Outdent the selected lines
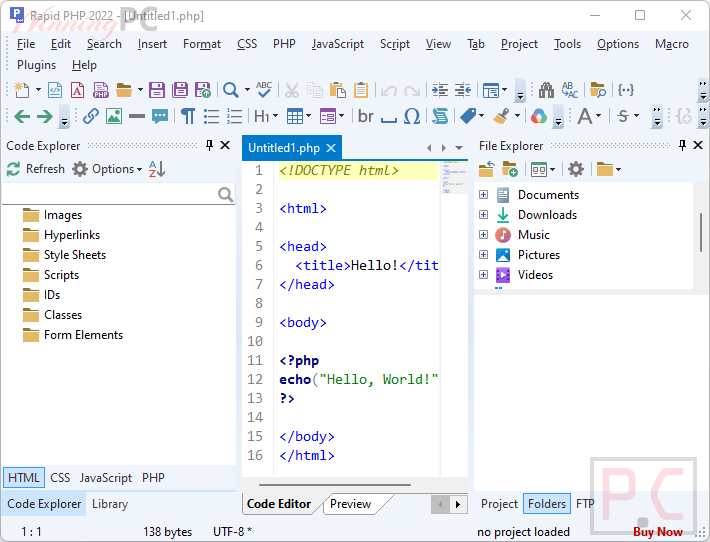 (463, 90)
